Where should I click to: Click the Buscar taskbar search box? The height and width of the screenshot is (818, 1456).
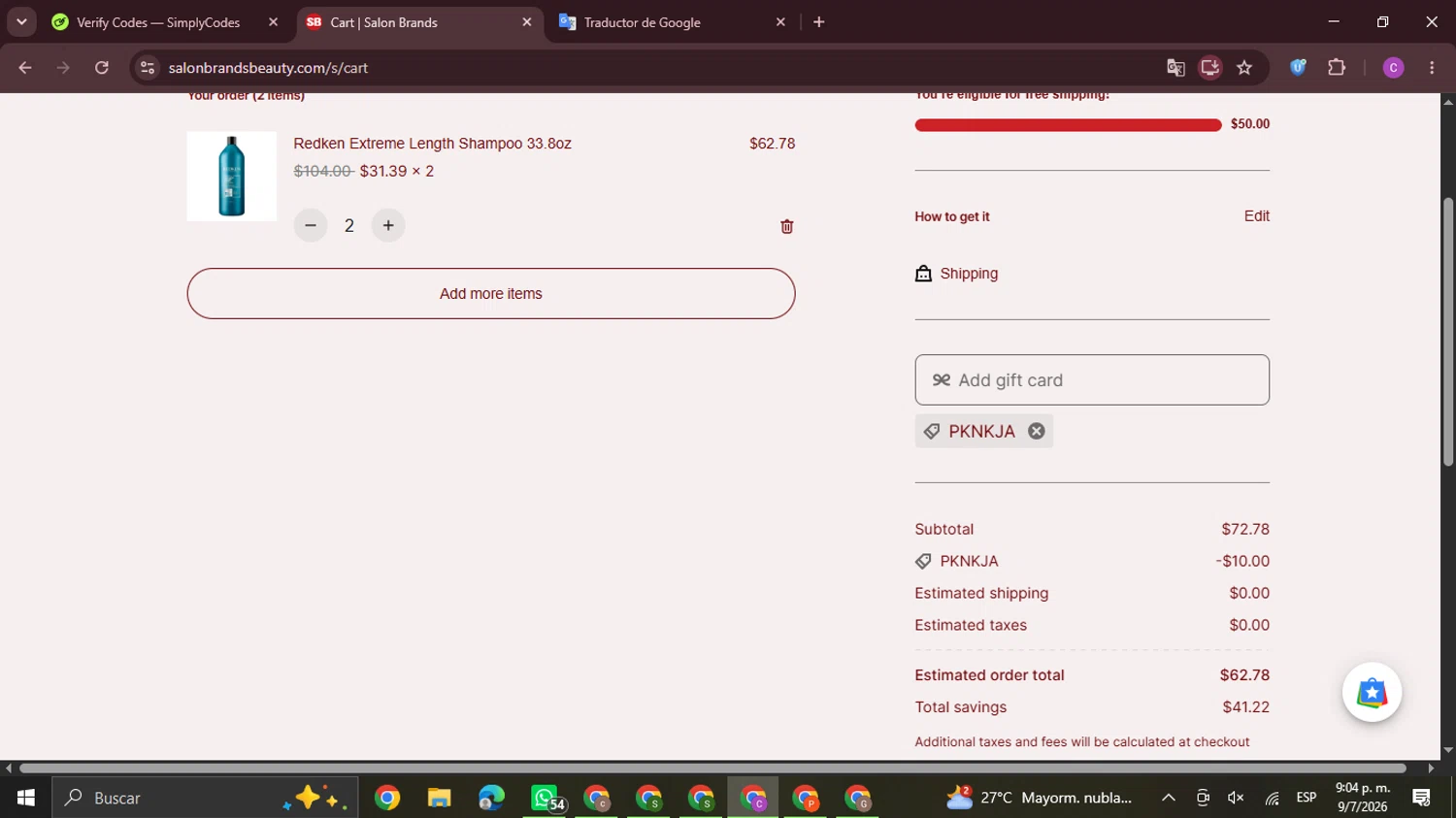tap(205, 799)
